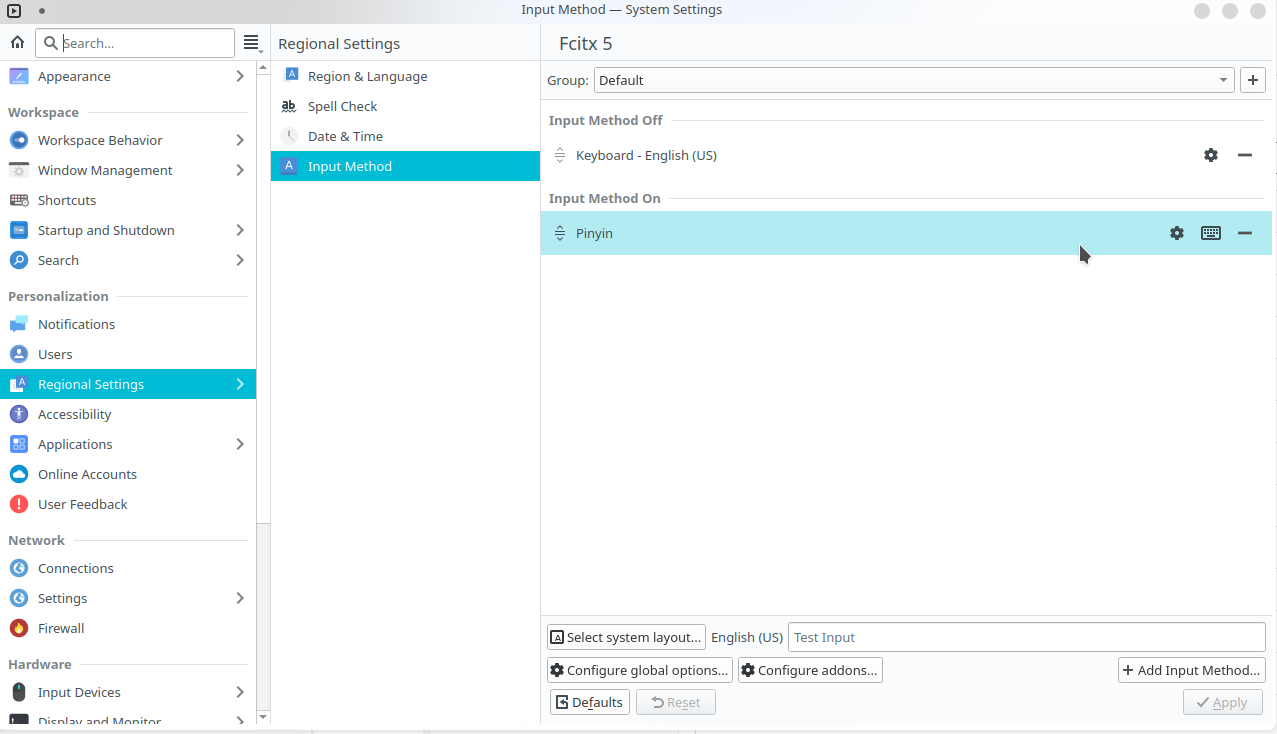This screenshot has width=1277, height=734.
Task: Add a new group using the plus icon
Action: click(x=1252, y=79)
